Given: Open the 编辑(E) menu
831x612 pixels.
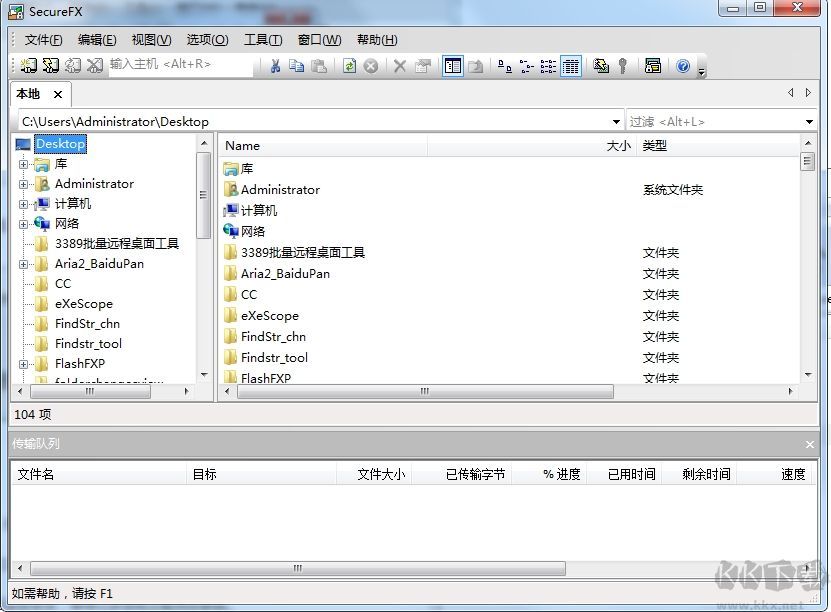Looking at the screenshot, I should [x=97, y=40].
